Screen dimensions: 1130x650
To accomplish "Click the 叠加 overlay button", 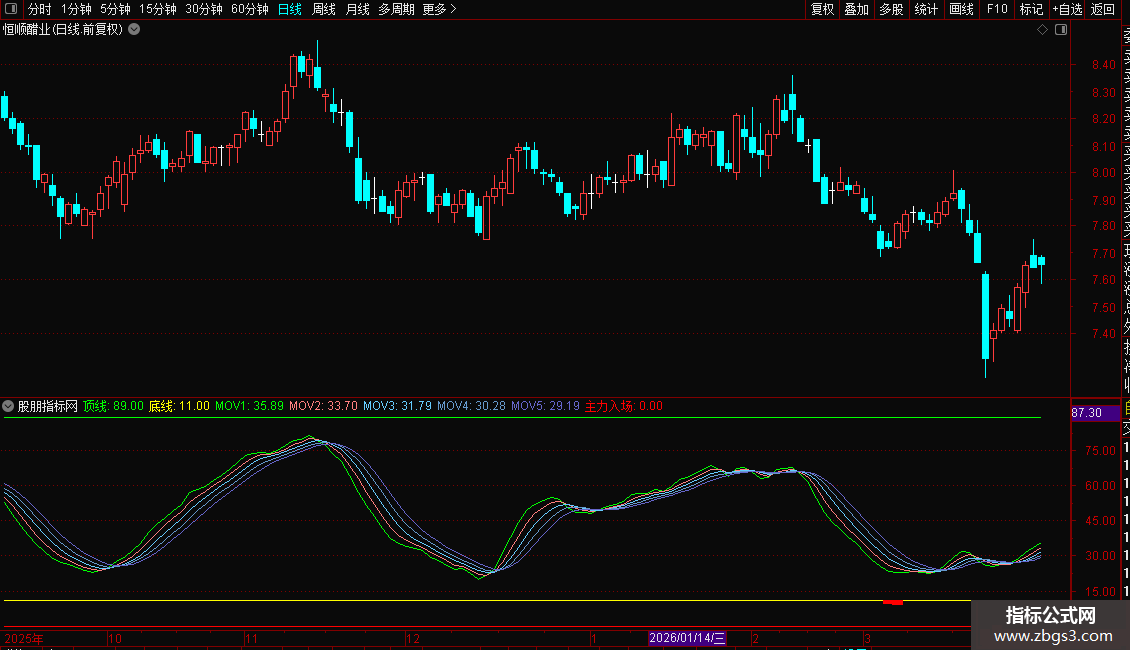I will pos(857,9).
